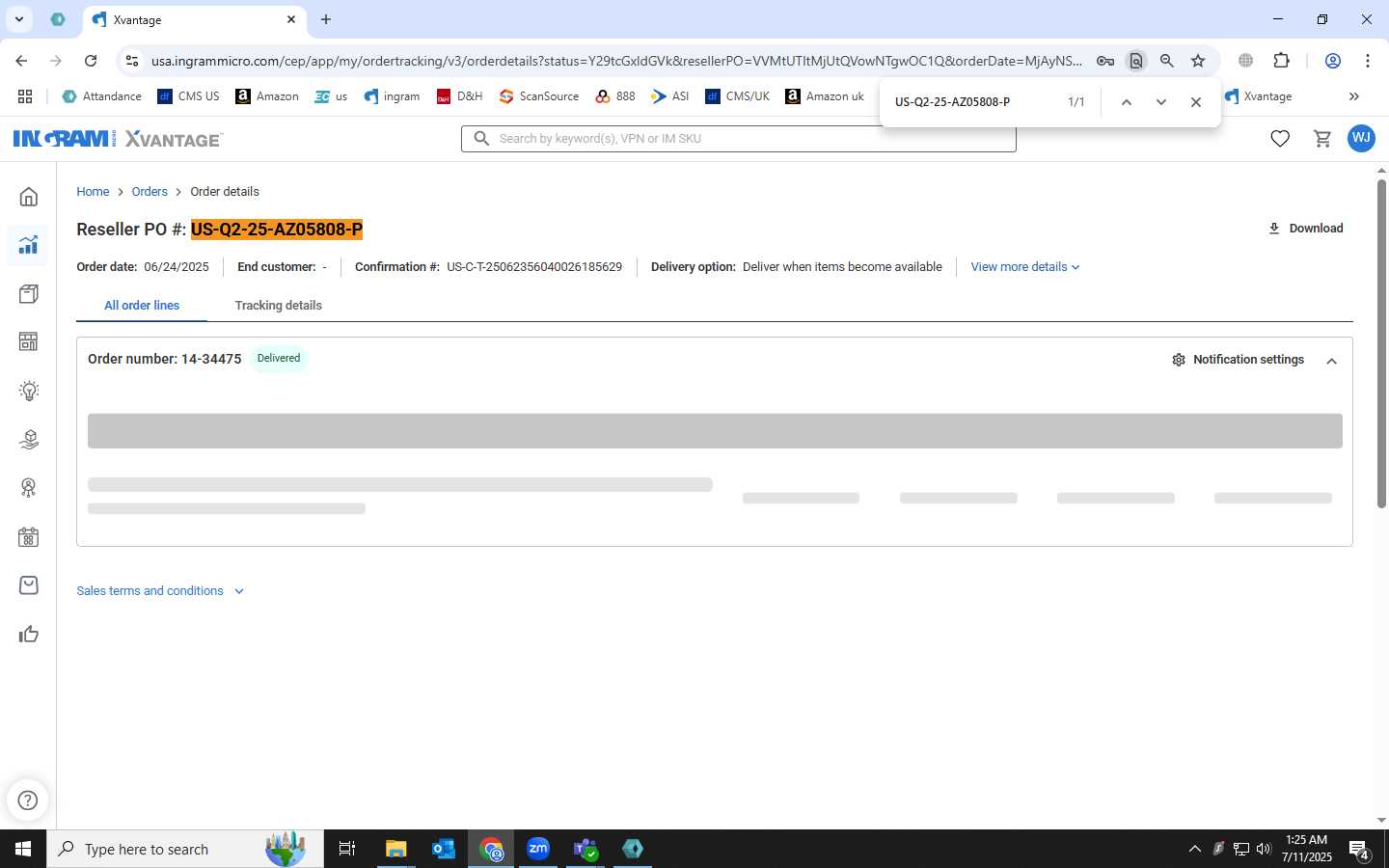
Task: Open the Home icon in left sidebar
Action: 28,197
